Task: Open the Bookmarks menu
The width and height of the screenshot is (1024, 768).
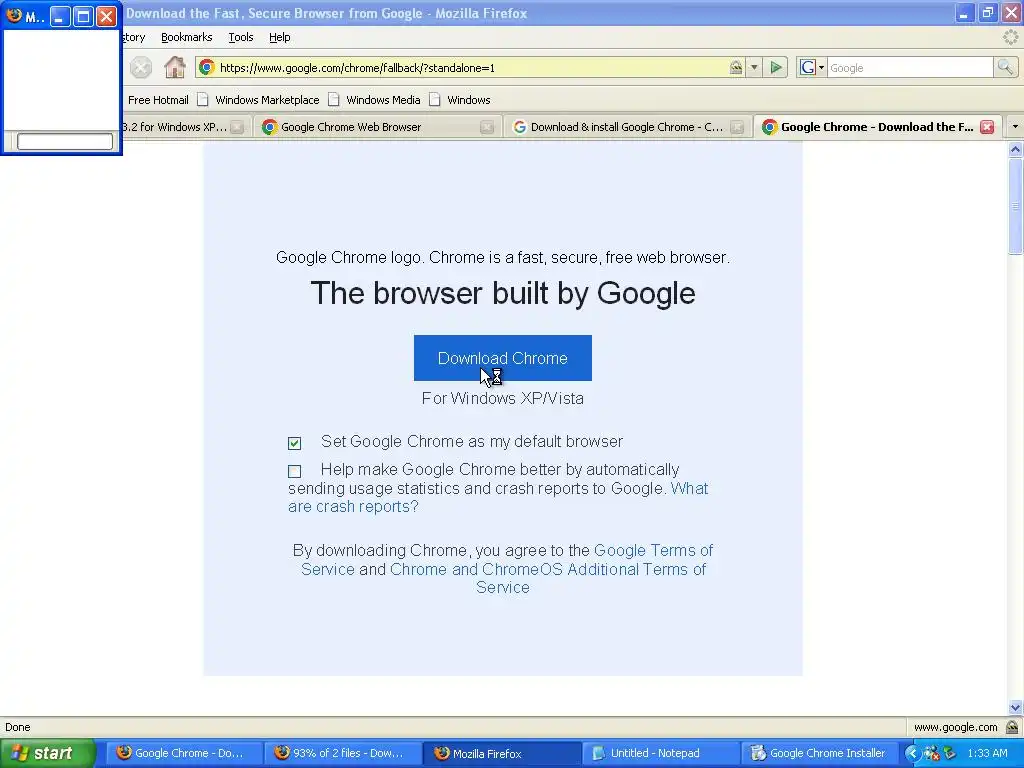Action: pos(187,37)
